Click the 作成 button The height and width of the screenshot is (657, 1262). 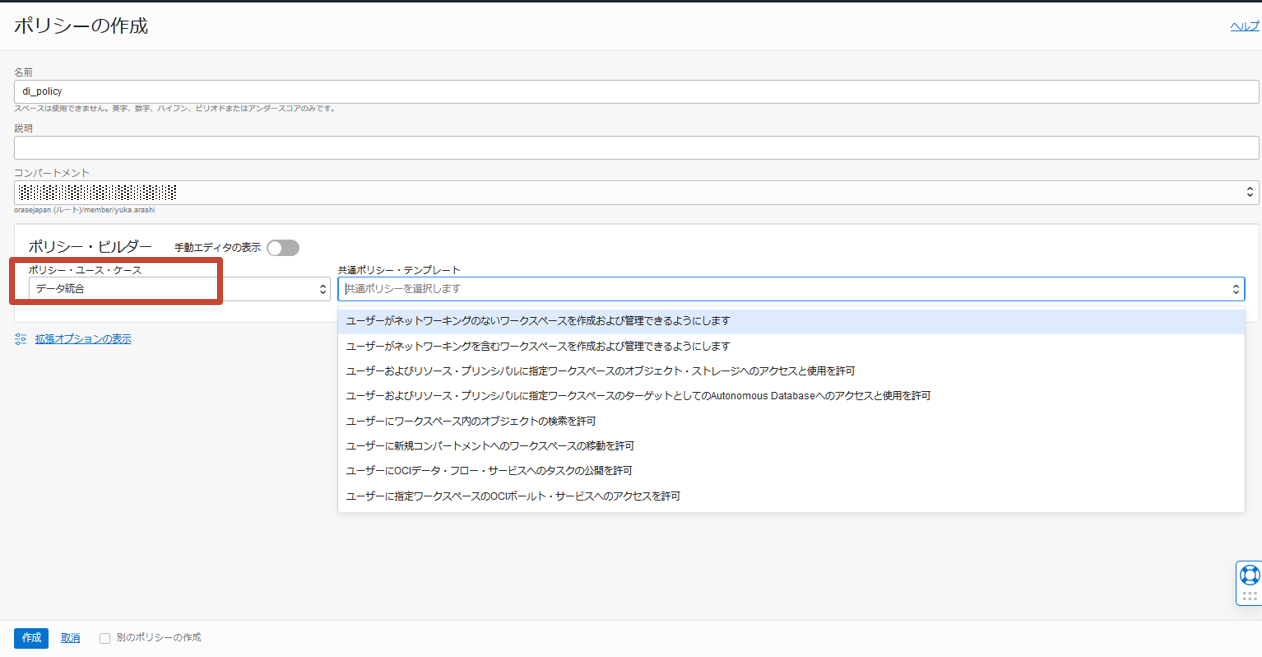tap(31, 638)
